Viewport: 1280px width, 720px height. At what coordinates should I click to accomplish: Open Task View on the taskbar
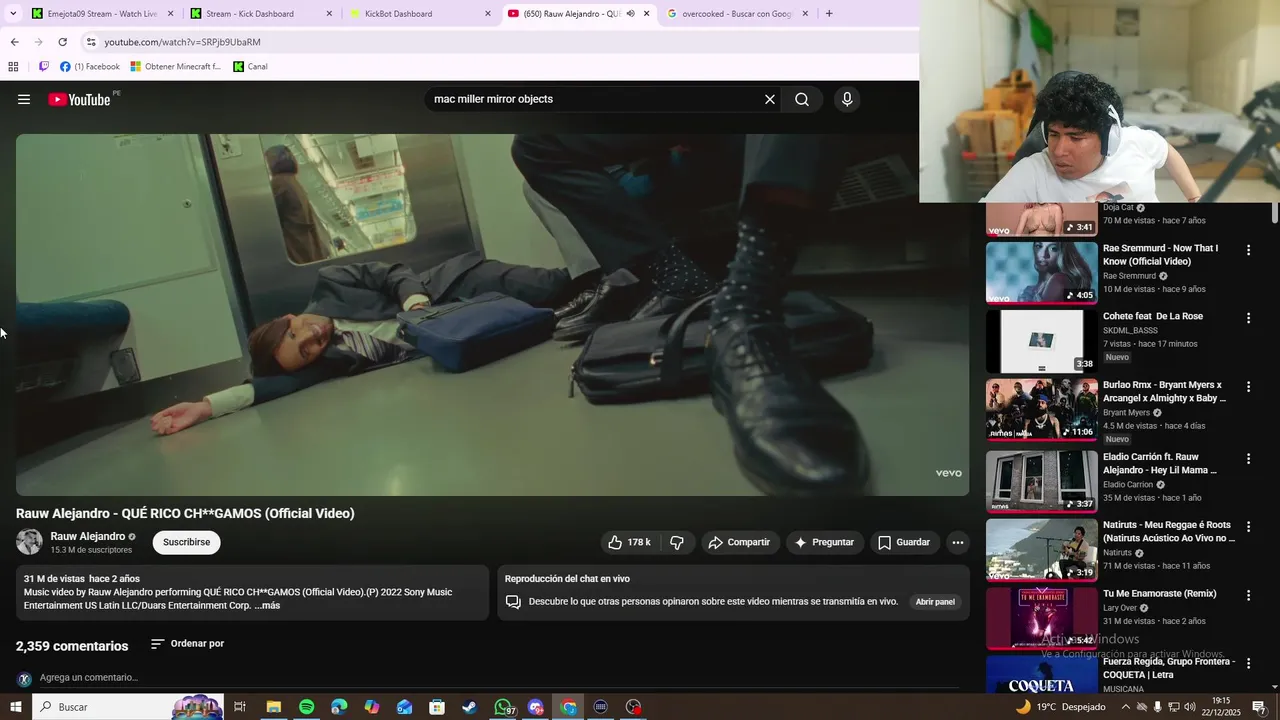coord(240,707)
